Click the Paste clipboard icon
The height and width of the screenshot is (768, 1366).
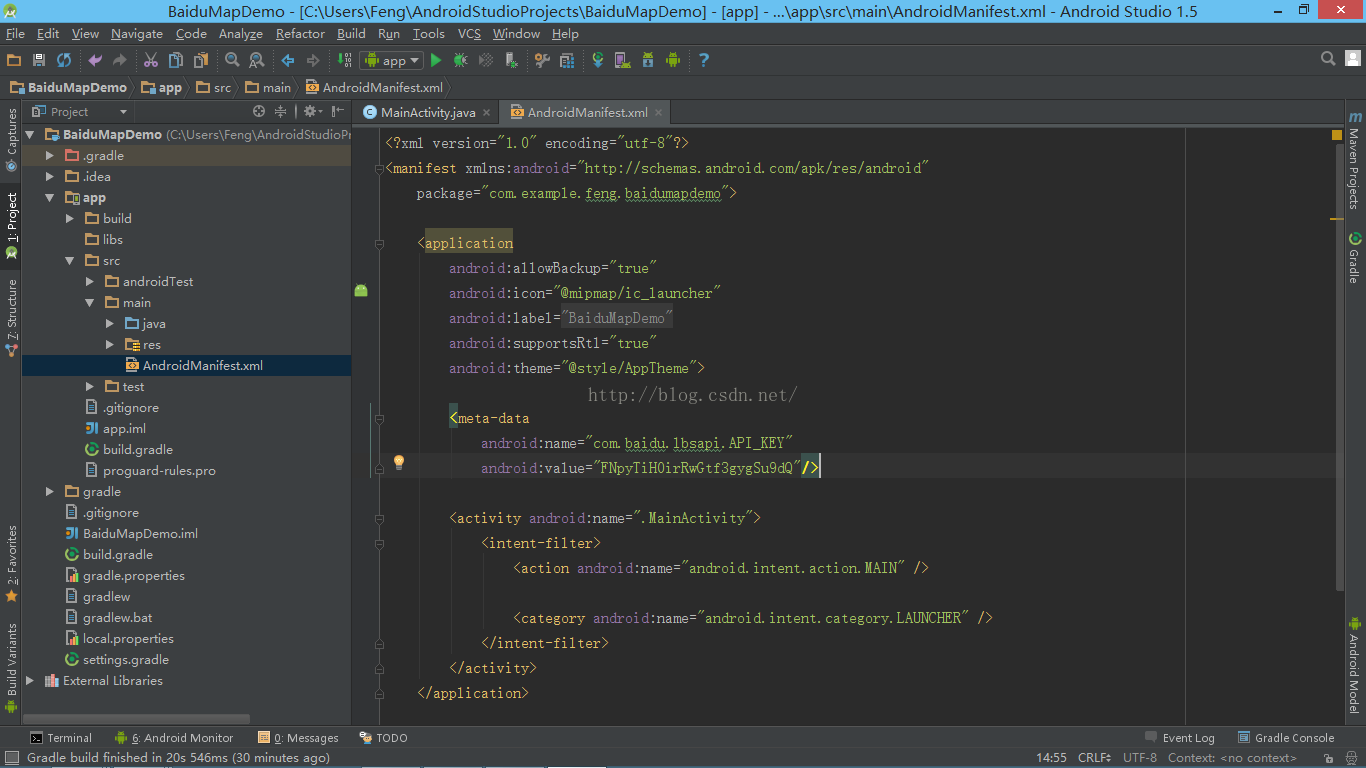coord(200,60)
